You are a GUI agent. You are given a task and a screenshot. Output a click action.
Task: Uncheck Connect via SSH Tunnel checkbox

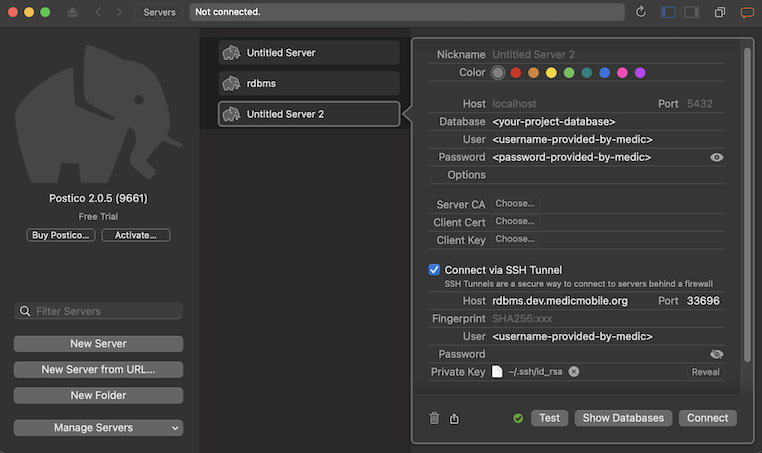[434, 269]
